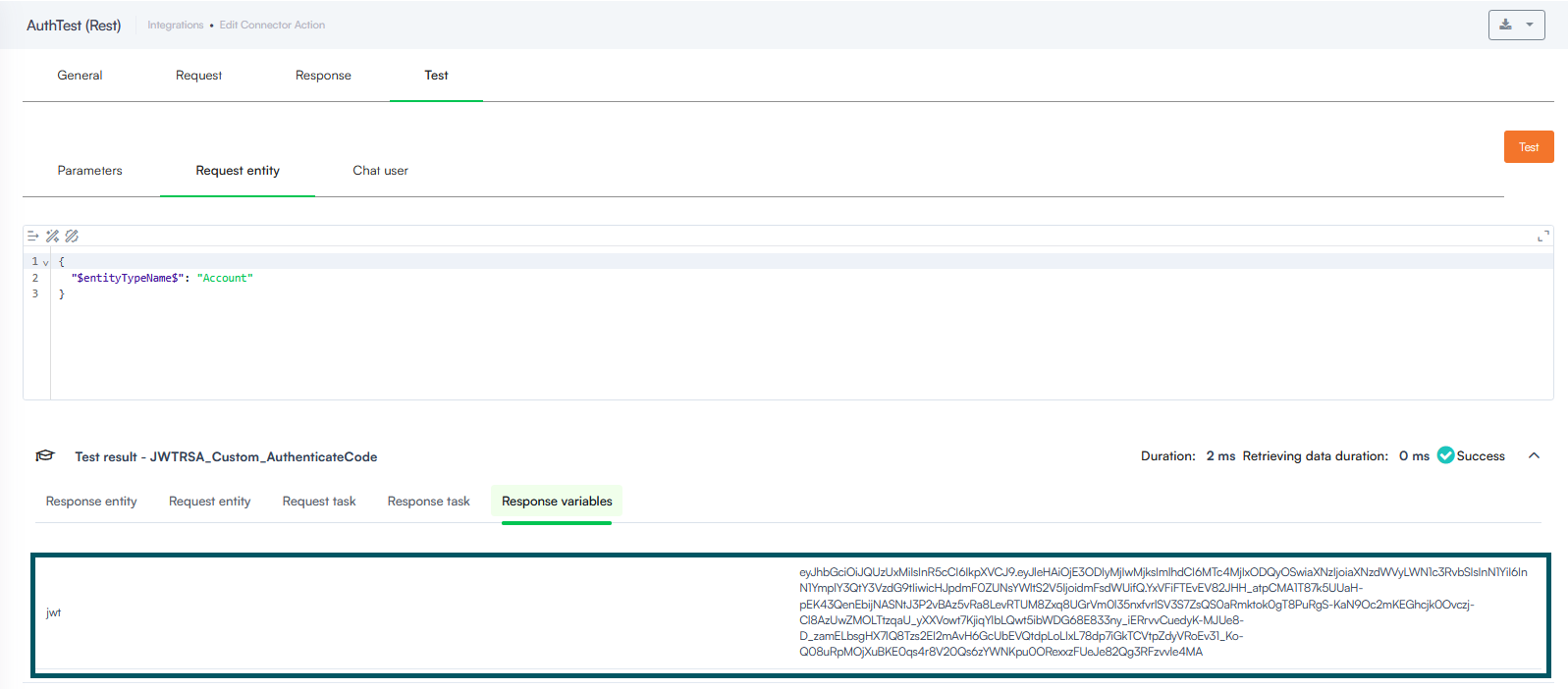Click the word wrap icon in editor toolbar
The width and height of the screenshot is (1568, 689).
point(32,237)
